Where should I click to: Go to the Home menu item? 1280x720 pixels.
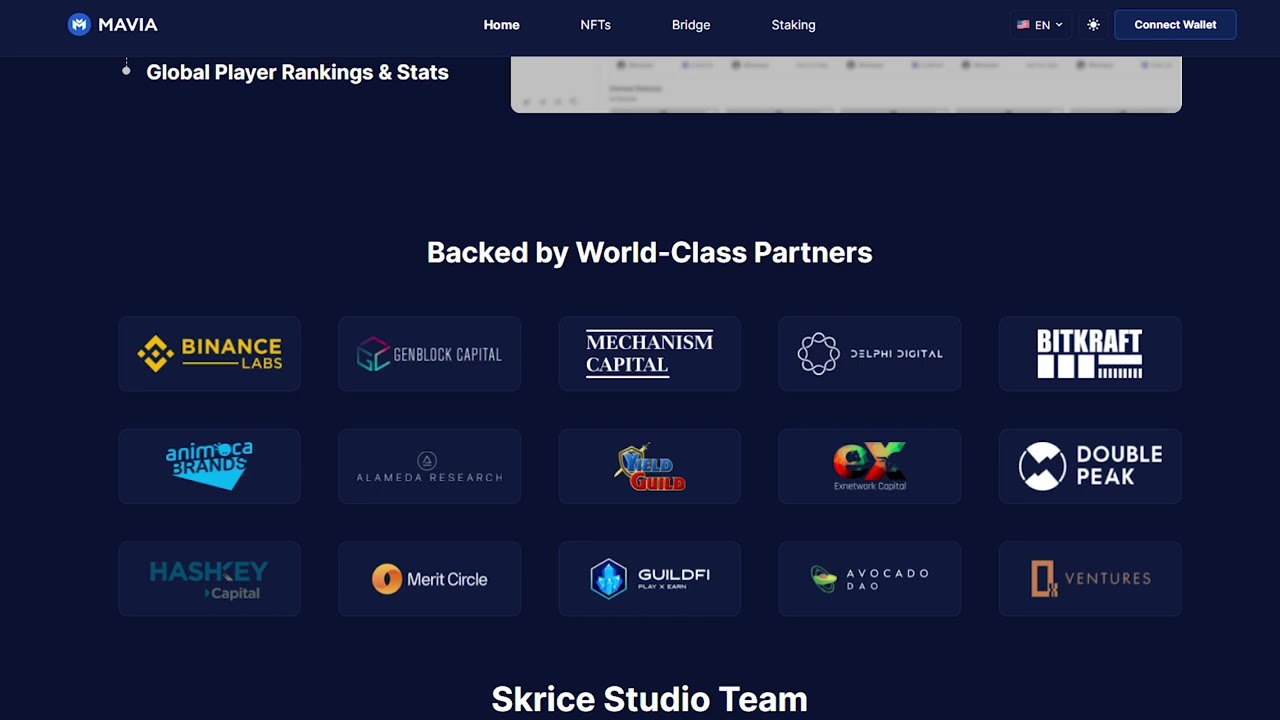pos(501,25)
